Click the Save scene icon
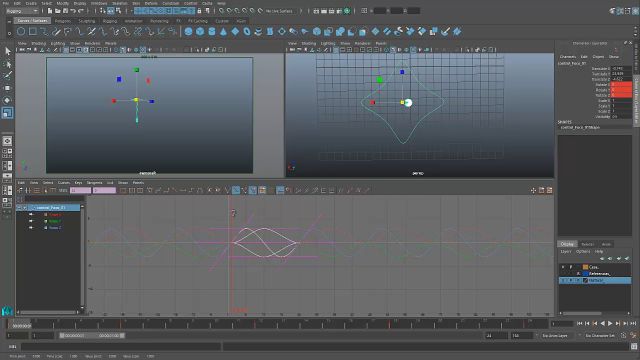Image resolution: width=640 pixels, height=360 pixels. 65,11
